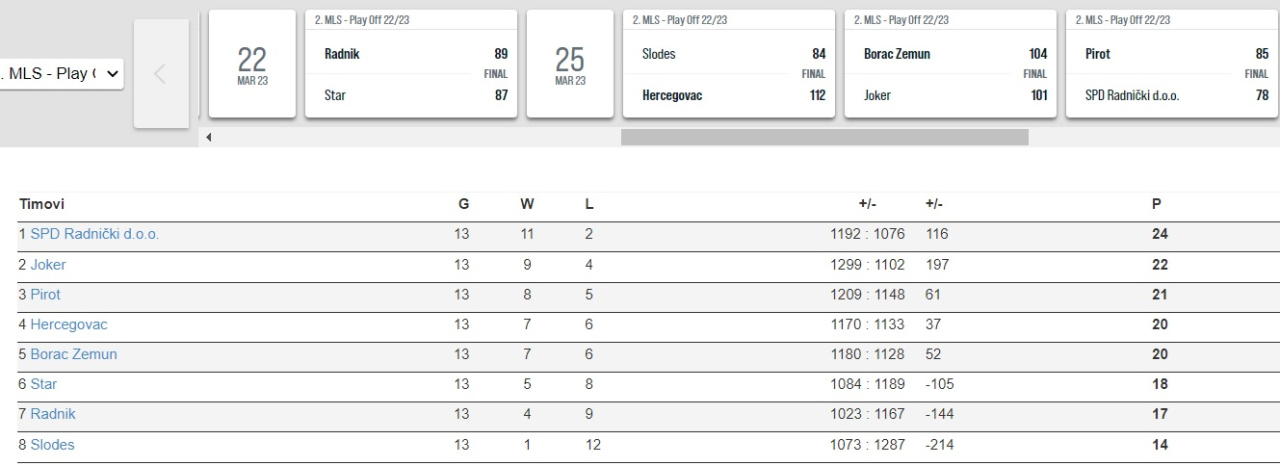Open the Slodes team link
The width and height of the screenshot is (1280, 466).
(52, 445)
